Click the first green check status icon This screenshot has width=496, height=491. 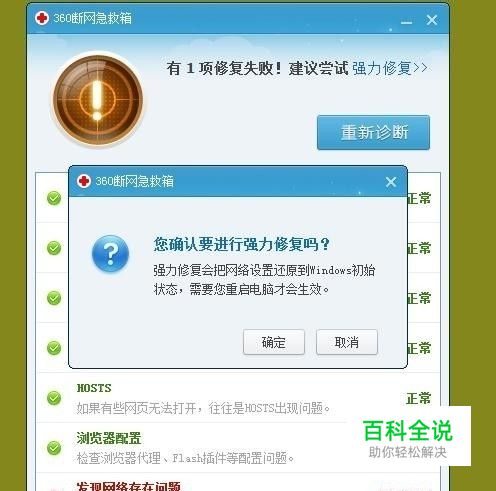(x=54, y=198)
